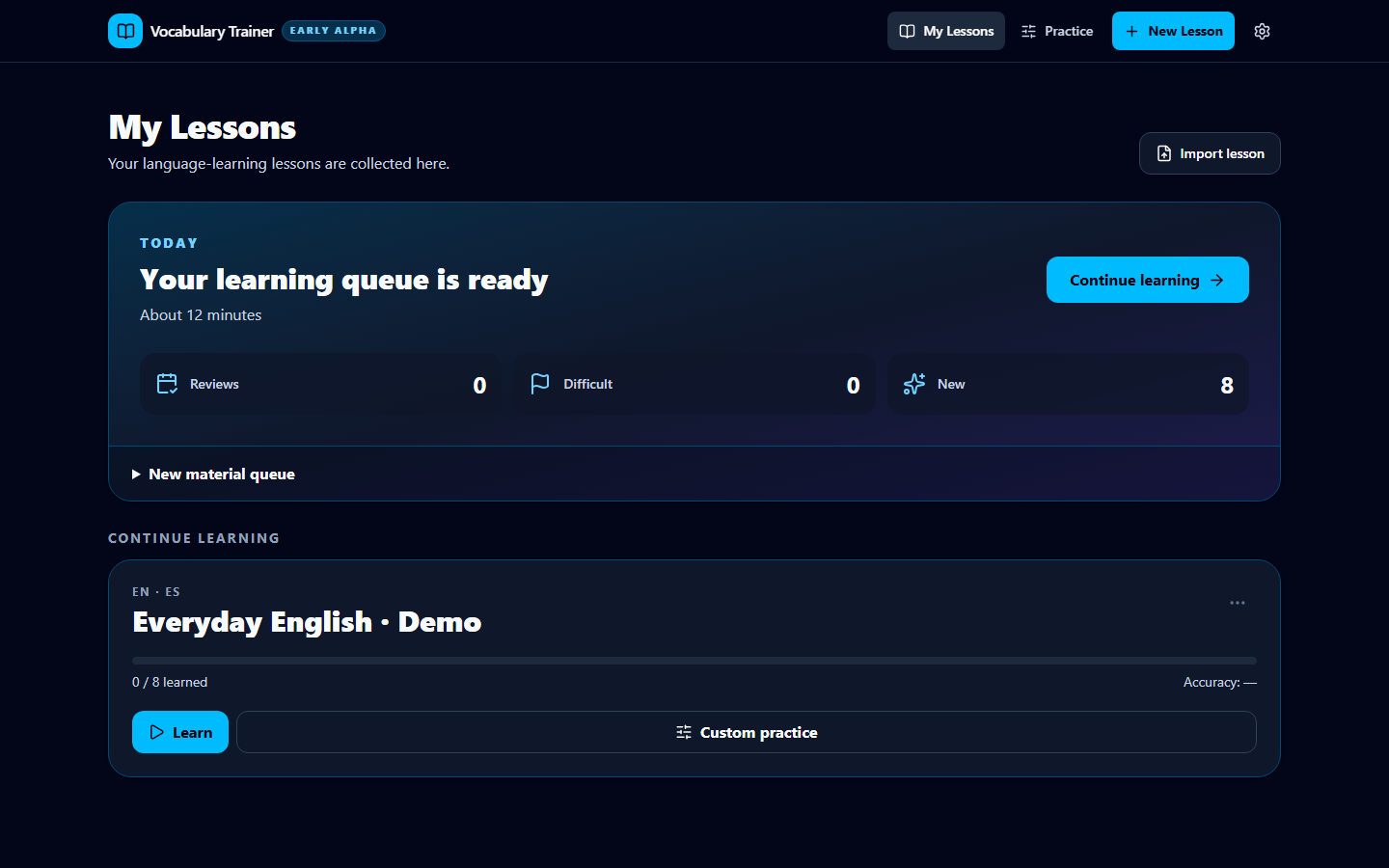Open the Practice tab
The width and height of the screenshot is (1389, 868).
1057,31
